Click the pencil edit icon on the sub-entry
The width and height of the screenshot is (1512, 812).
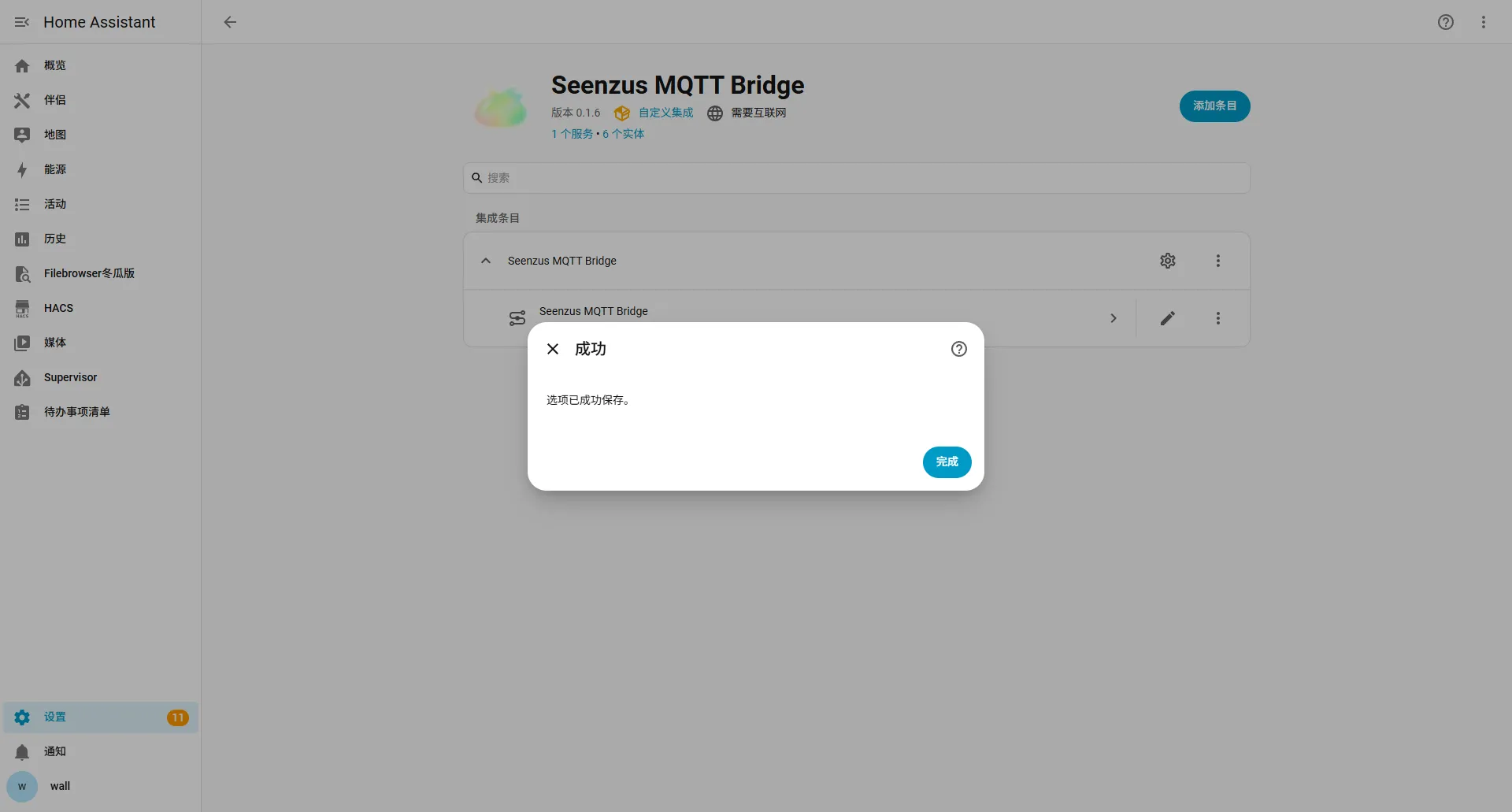[x=1167, y=318]
